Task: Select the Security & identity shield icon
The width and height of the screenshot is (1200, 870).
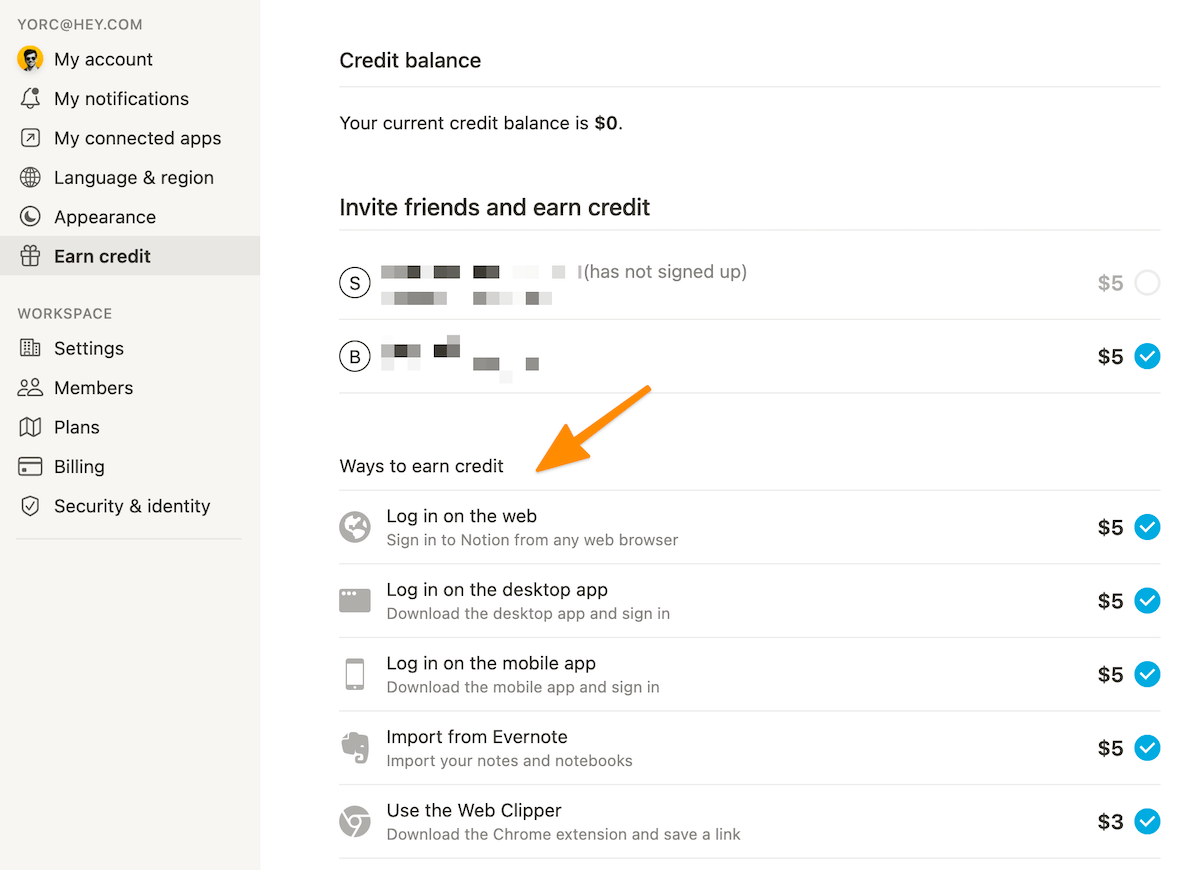Action: [30, 506]
